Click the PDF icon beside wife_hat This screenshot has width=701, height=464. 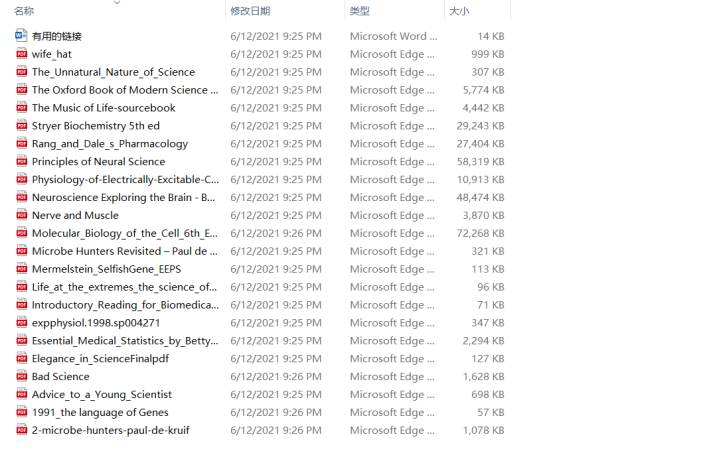point(21,54)
